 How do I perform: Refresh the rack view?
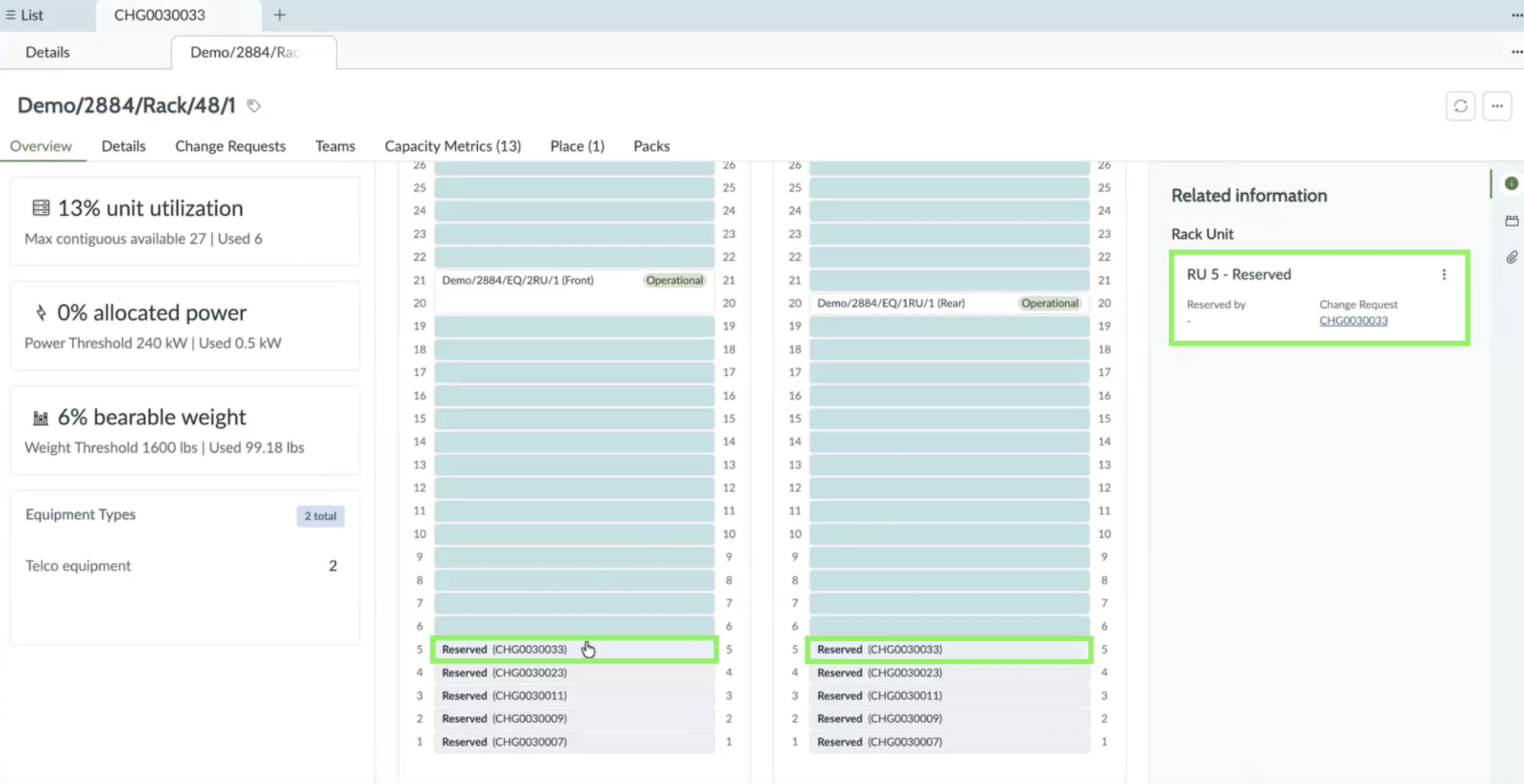click(1460, 106)
